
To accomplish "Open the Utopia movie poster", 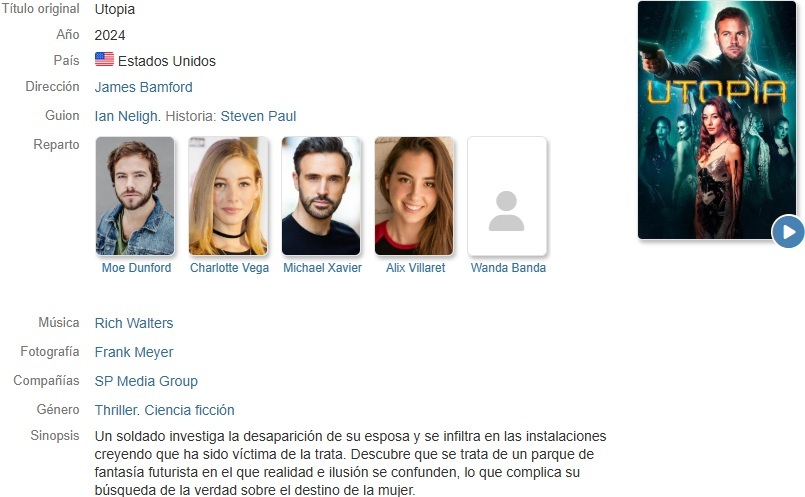I will pyautogui.click(x=717, y=120).
